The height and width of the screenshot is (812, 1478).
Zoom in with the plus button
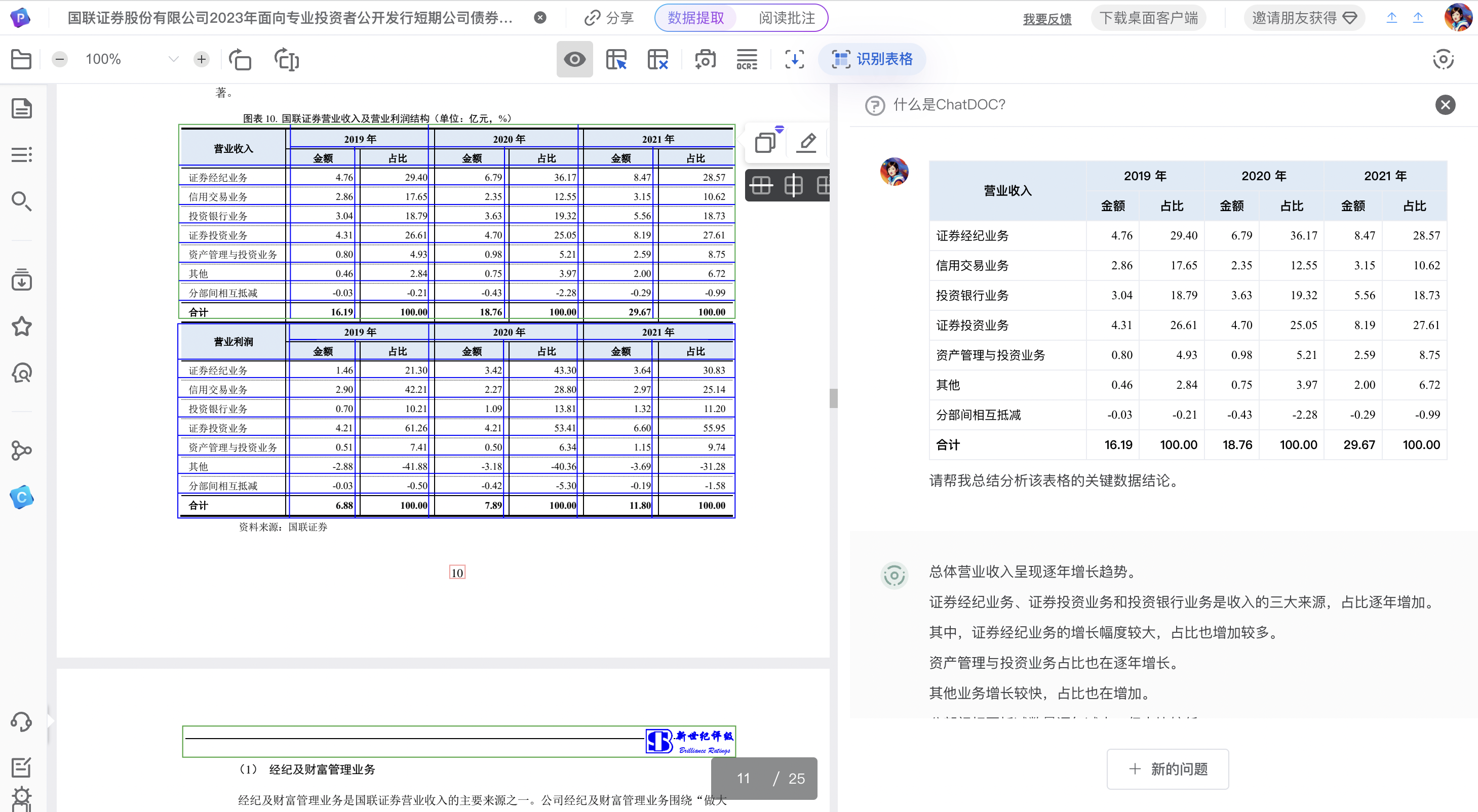(202, 59)
